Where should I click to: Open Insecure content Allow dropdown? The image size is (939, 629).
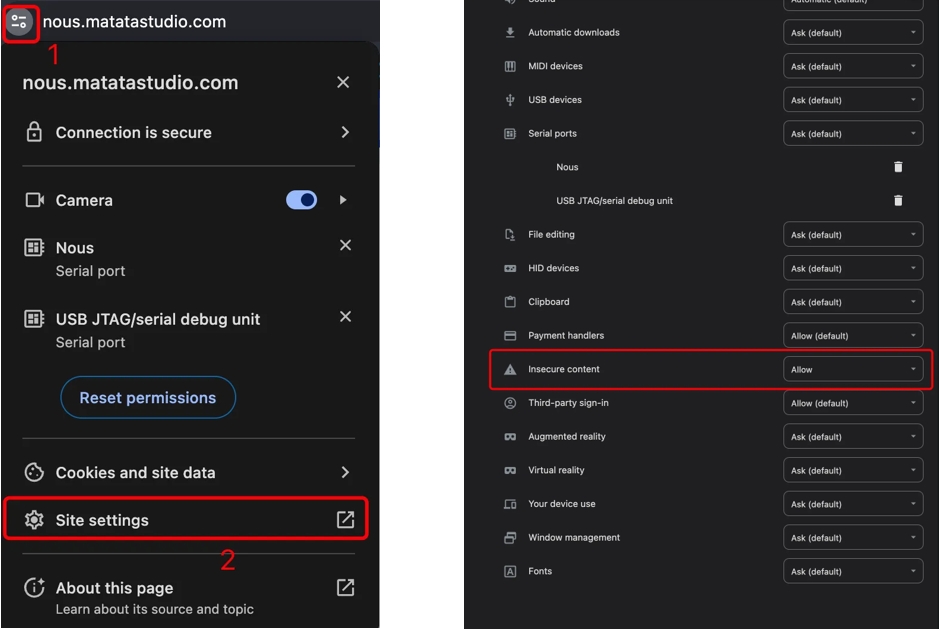point(853,369)
